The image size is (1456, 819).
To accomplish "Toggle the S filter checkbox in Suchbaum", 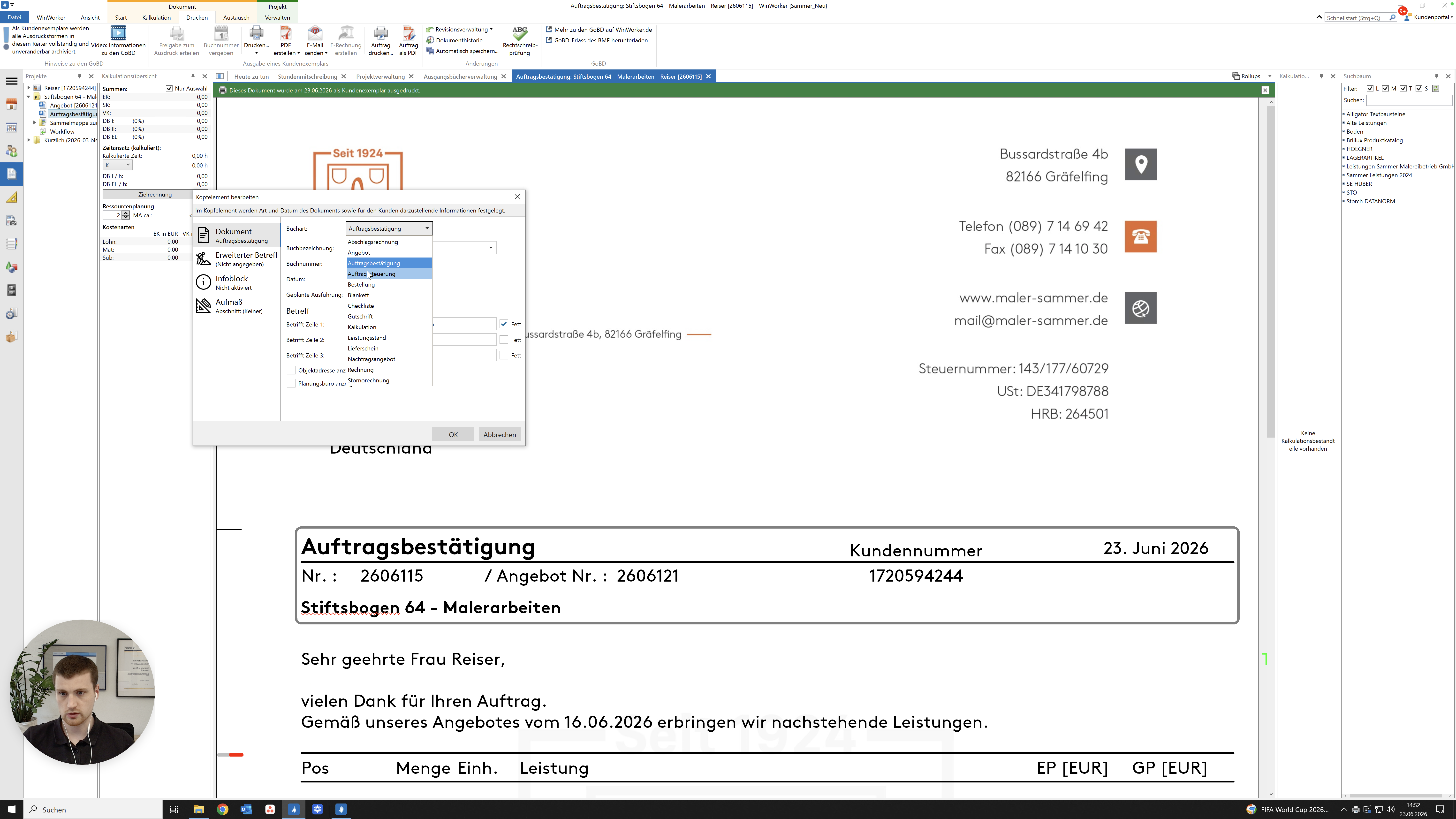I will [1419, 89].
